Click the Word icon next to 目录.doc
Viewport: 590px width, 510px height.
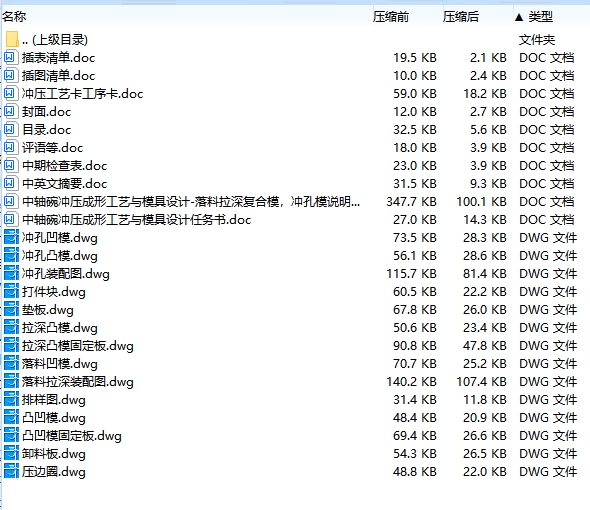coord(11,129)
